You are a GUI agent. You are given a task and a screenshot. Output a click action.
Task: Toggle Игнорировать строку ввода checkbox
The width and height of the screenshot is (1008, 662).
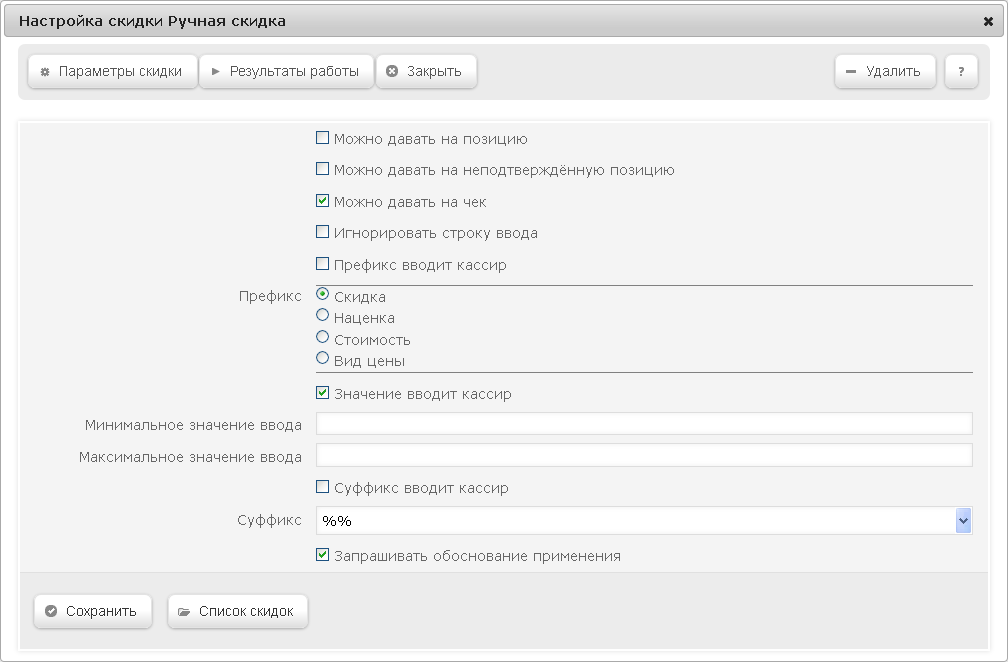click(x=323, y=231)
